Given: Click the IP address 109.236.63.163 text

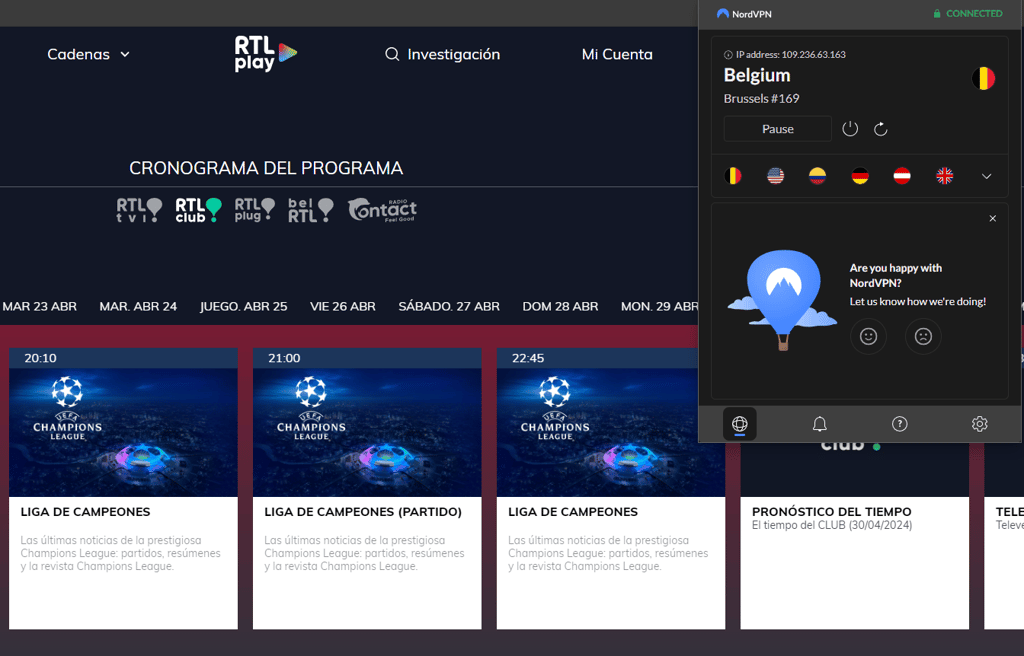Looking at the screenshot, I should (x=791, y=55).
